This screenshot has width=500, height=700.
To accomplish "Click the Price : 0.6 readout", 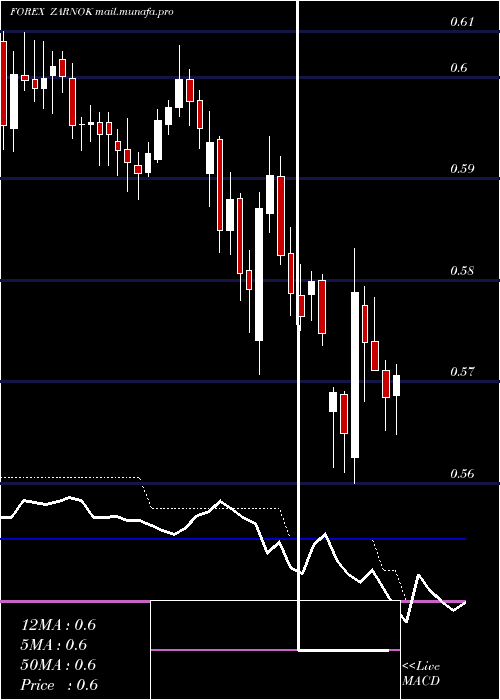I will pos(59,684).
